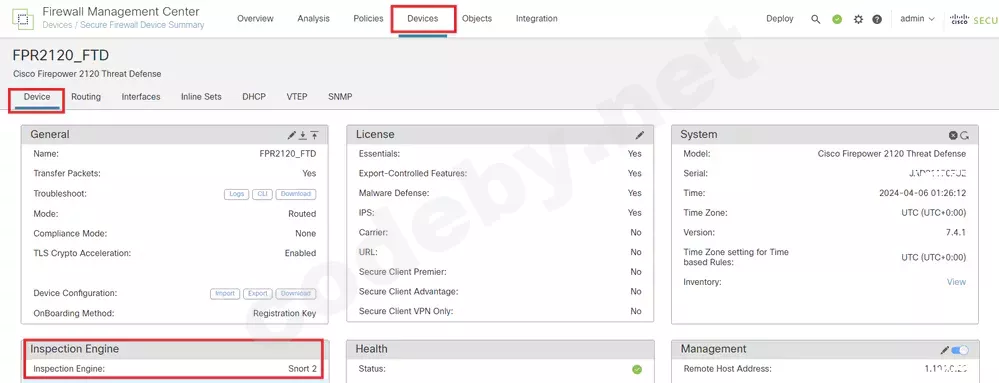Open the search magnifier icon in header
The height and width of the screenshot is (383, 999).
coord(816,19)
